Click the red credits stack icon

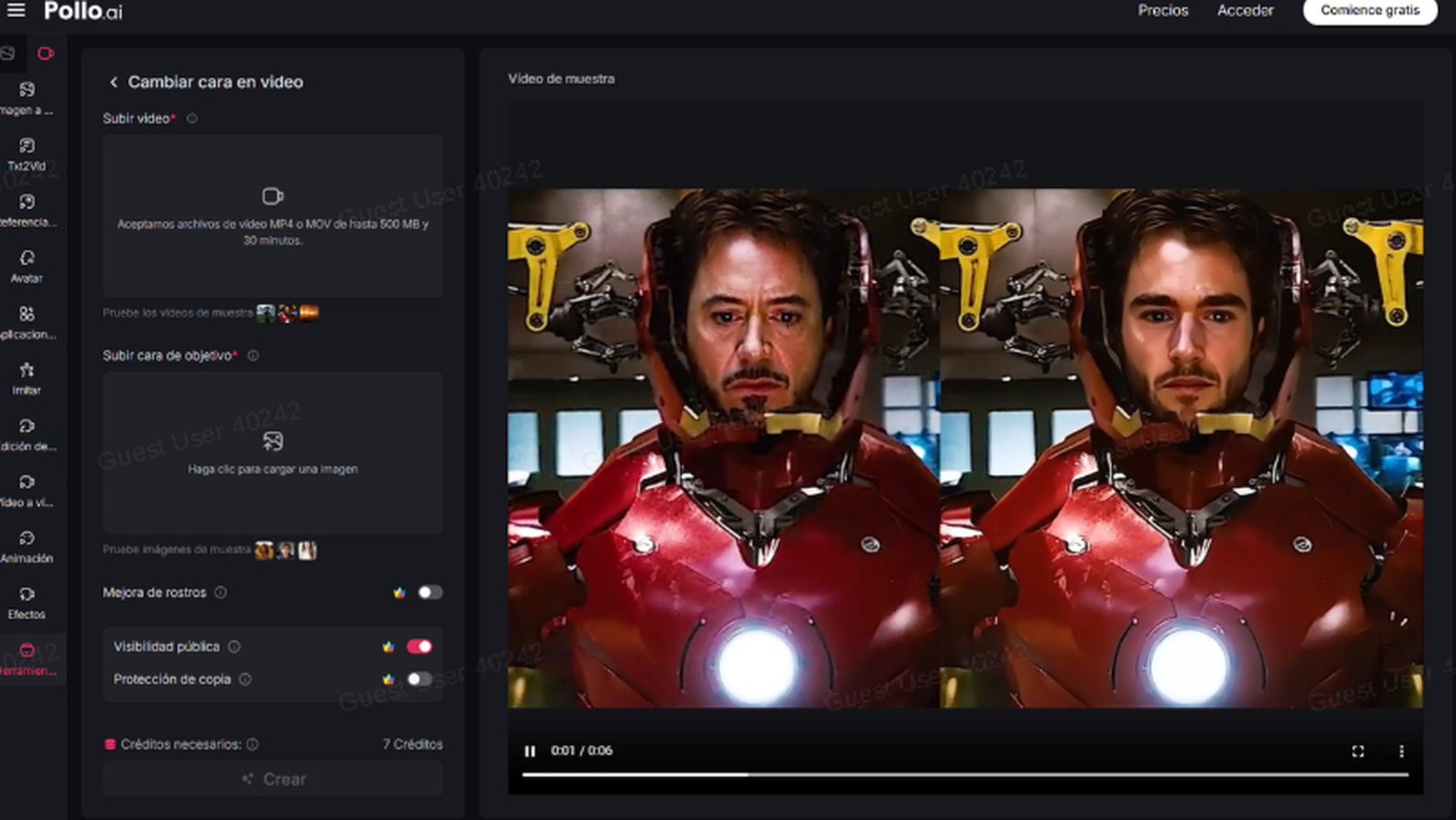(x=110, y=744)
